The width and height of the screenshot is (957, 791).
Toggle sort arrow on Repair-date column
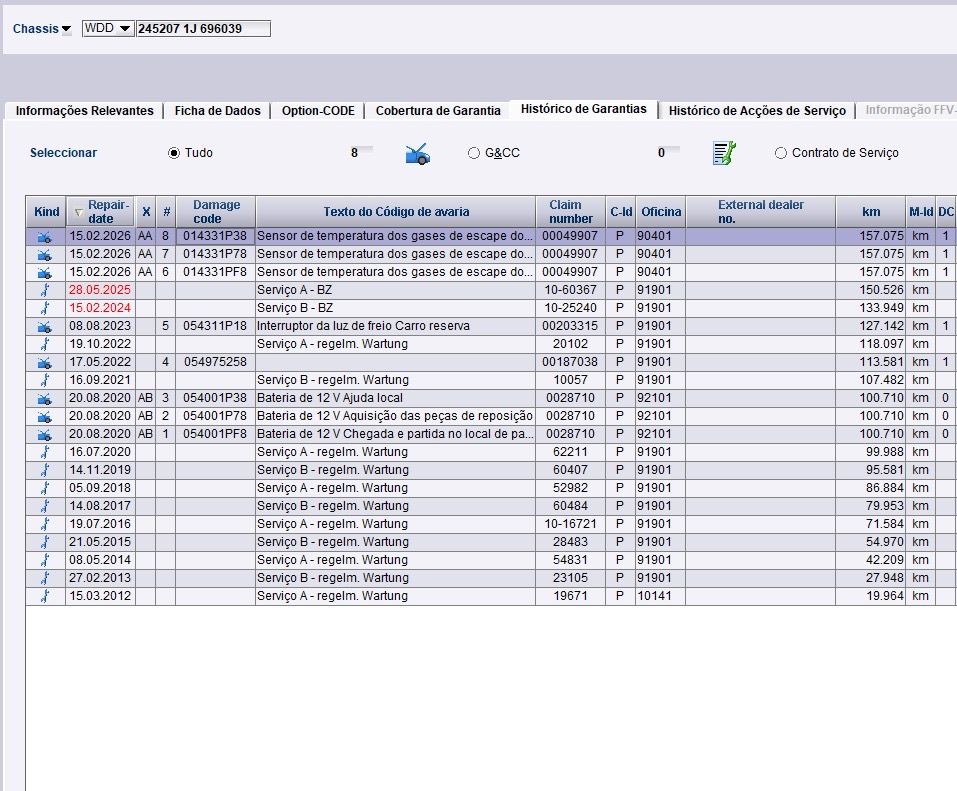79,212
